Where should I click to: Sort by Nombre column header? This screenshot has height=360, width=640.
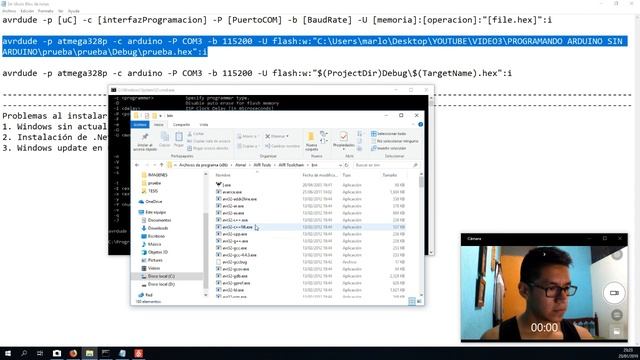[223, 175]
